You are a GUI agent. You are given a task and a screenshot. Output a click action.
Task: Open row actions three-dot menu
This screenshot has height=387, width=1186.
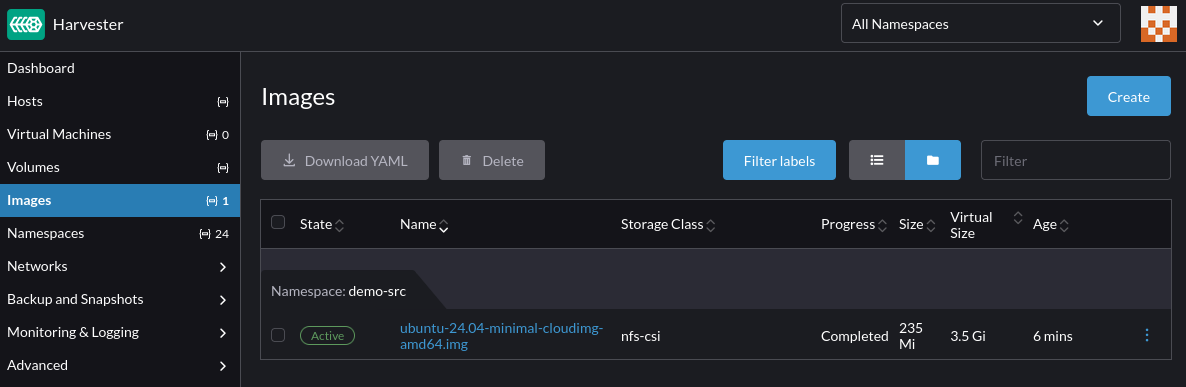coord(1147,335)
